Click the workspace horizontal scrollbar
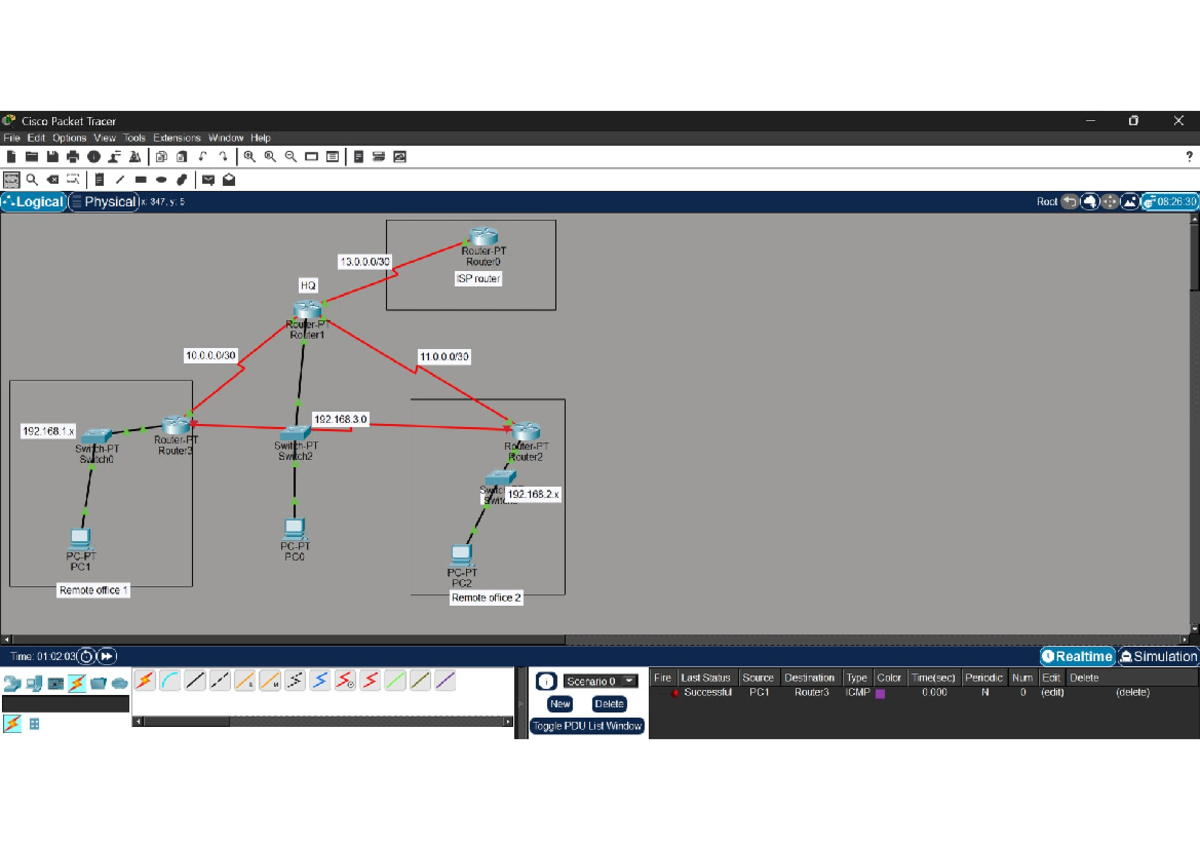1200x848 pixels. click(x=285, y=640)
